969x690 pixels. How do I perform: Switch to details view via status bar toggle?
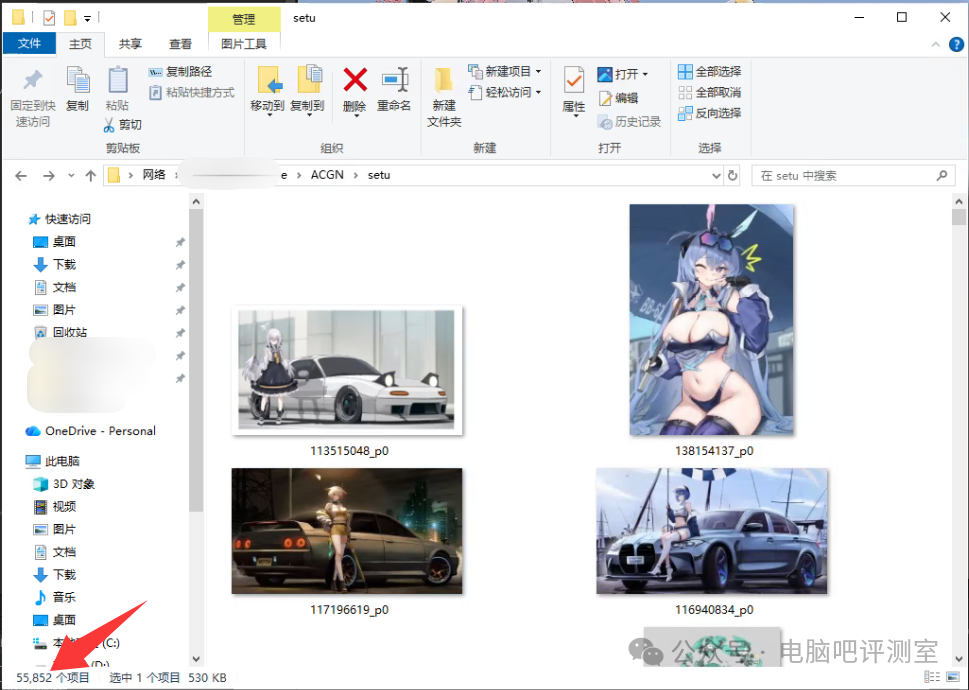(930, 676)
